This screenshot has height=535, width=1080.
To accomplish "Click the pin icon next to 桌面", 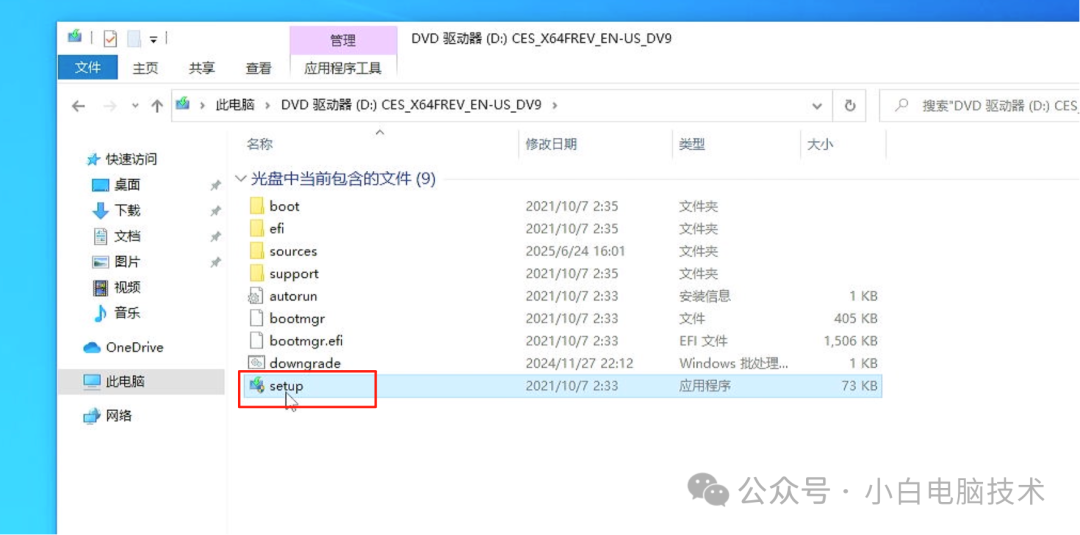I will [x=215, y=185].
